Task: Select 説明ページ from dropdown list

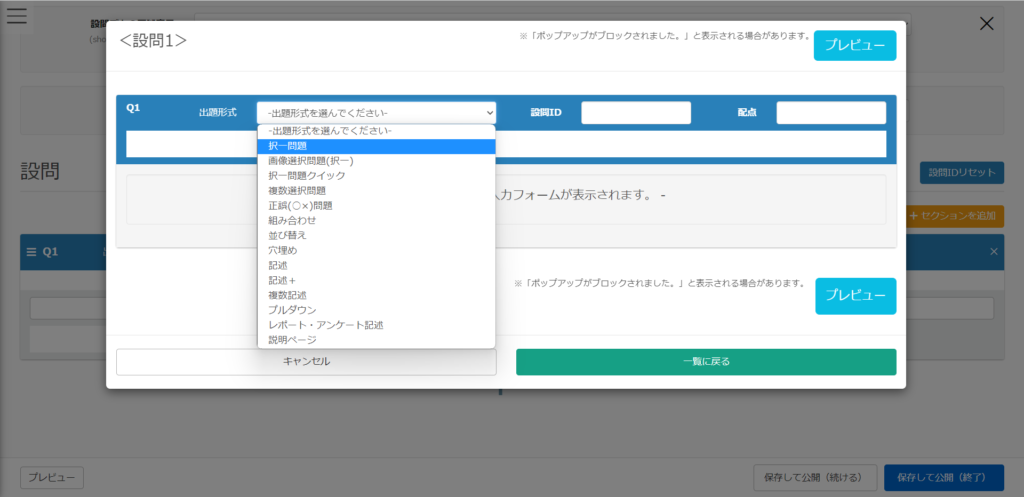Action: point(292,340)
